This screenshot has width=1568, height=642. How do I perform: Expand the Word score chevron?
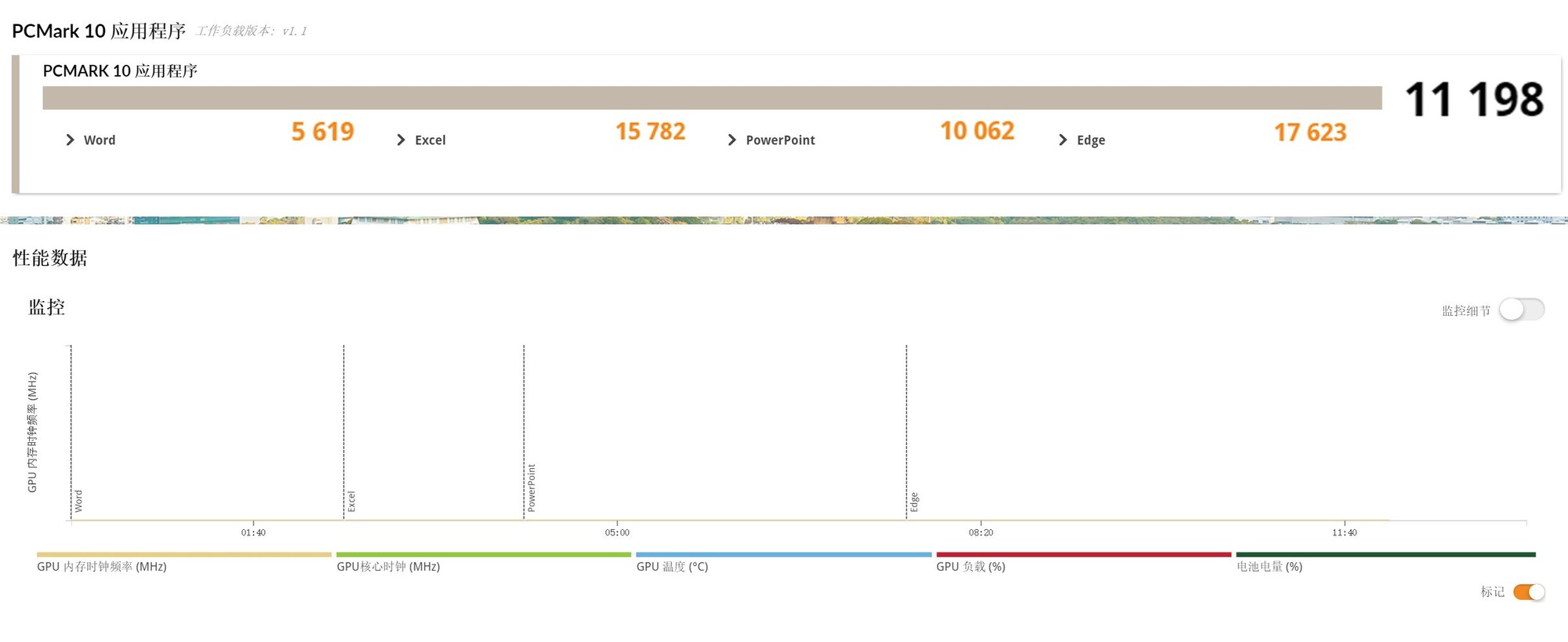point(70,140)
